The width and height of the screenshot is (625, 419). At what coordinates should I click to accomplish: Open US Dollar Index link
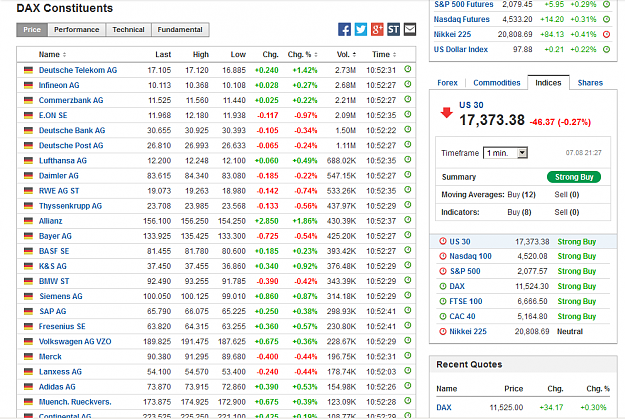[461, 49]
